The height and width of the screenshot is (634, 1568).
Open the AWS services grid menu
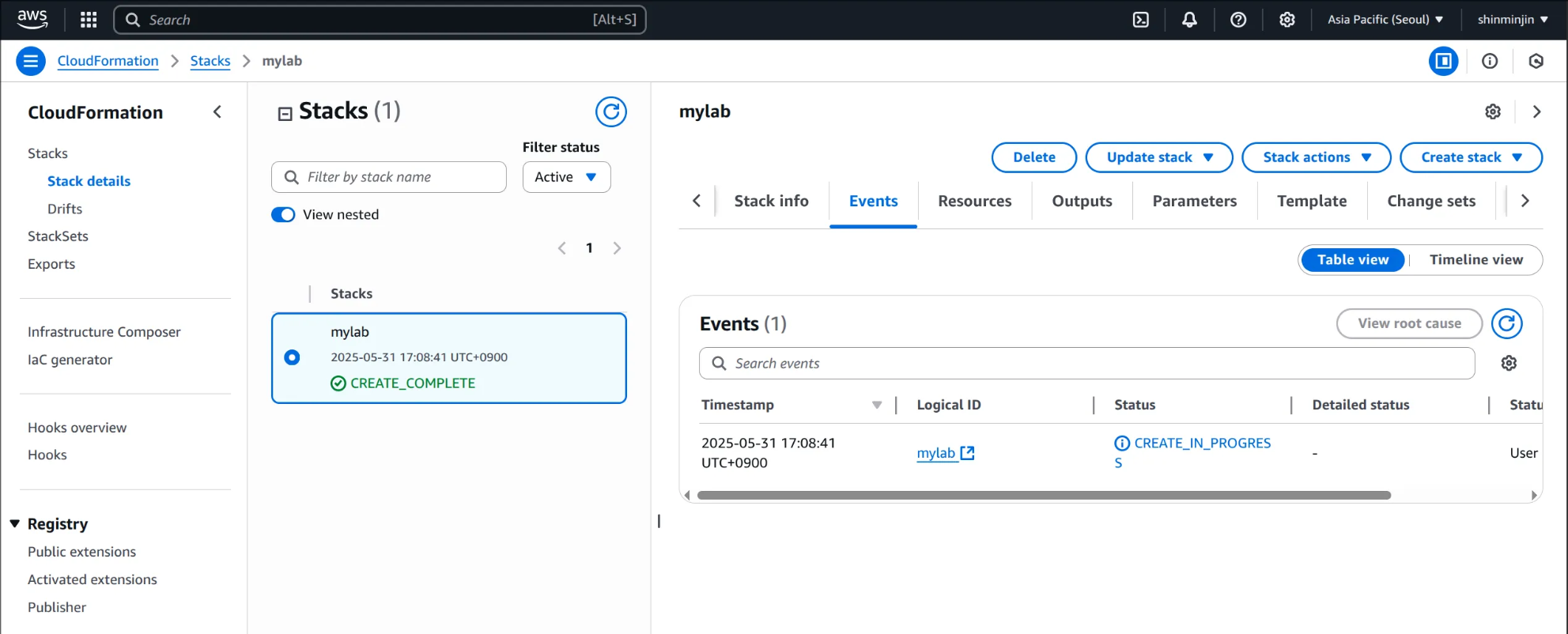click(x=89, y=20)
